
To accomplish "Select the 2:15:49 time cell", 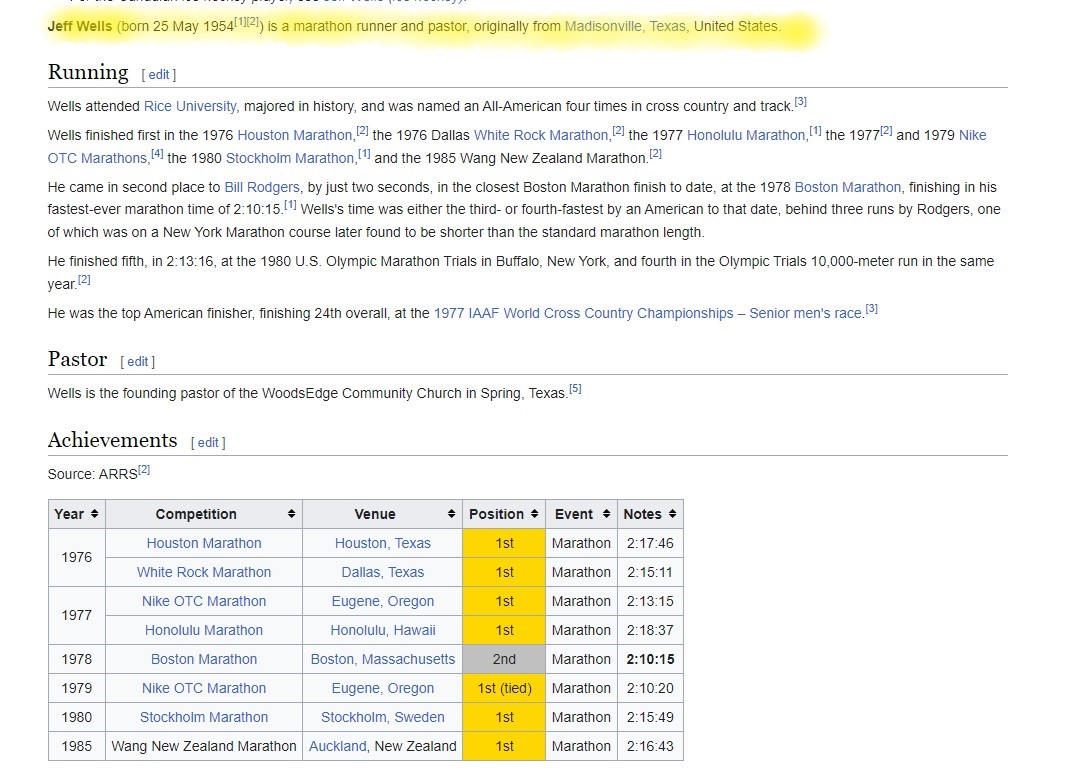I will (650, 717).
